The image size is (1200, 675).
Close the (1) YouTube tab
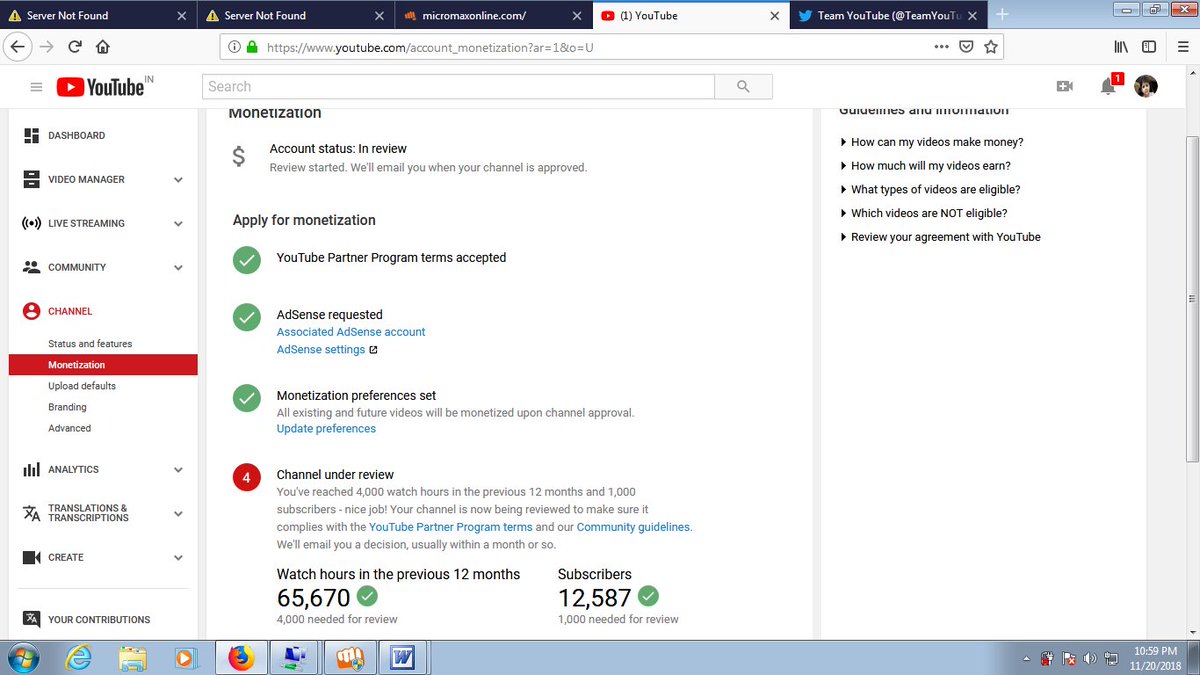pyautogui.click(x=774, y=16)
